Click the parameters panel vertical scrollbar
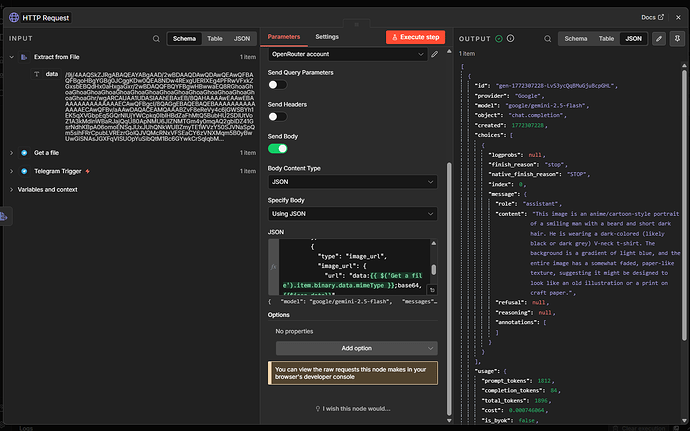The width and height of the screenshot is (690, 431). 447,150
